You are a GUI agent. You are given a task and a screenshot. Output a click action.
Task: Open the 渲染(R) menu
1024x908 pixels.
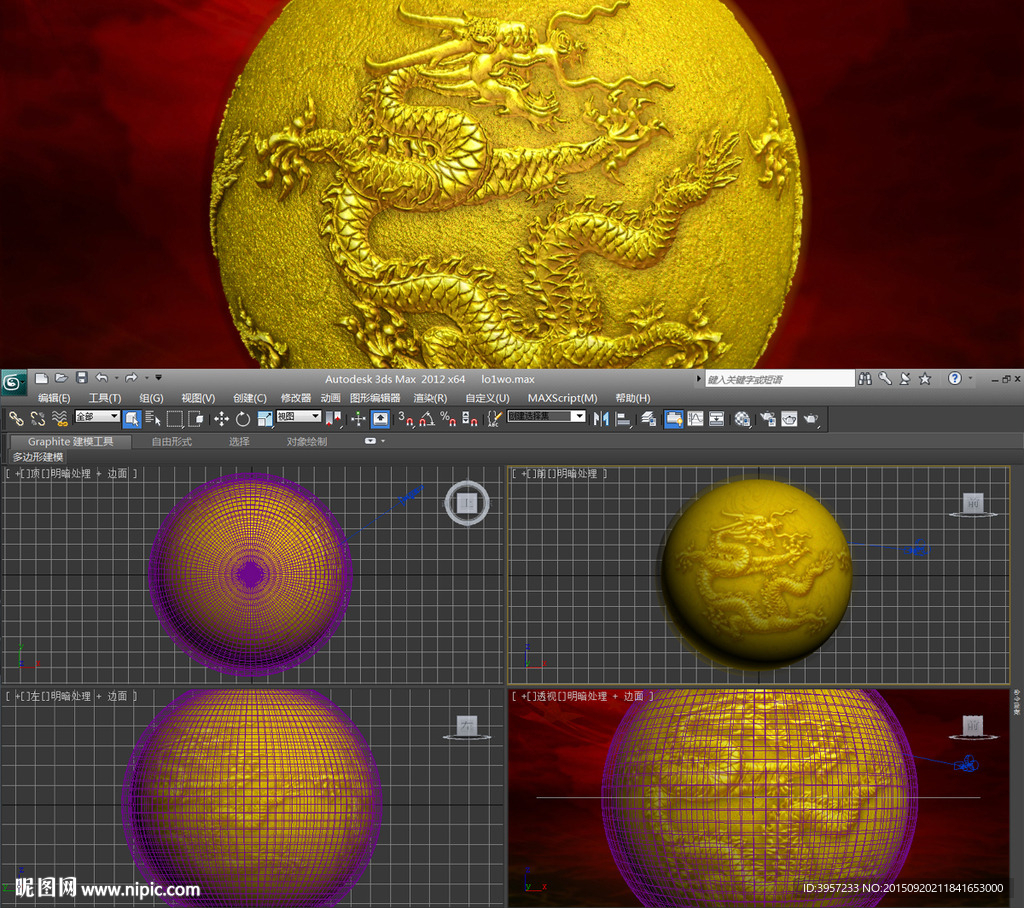point(430,398)
